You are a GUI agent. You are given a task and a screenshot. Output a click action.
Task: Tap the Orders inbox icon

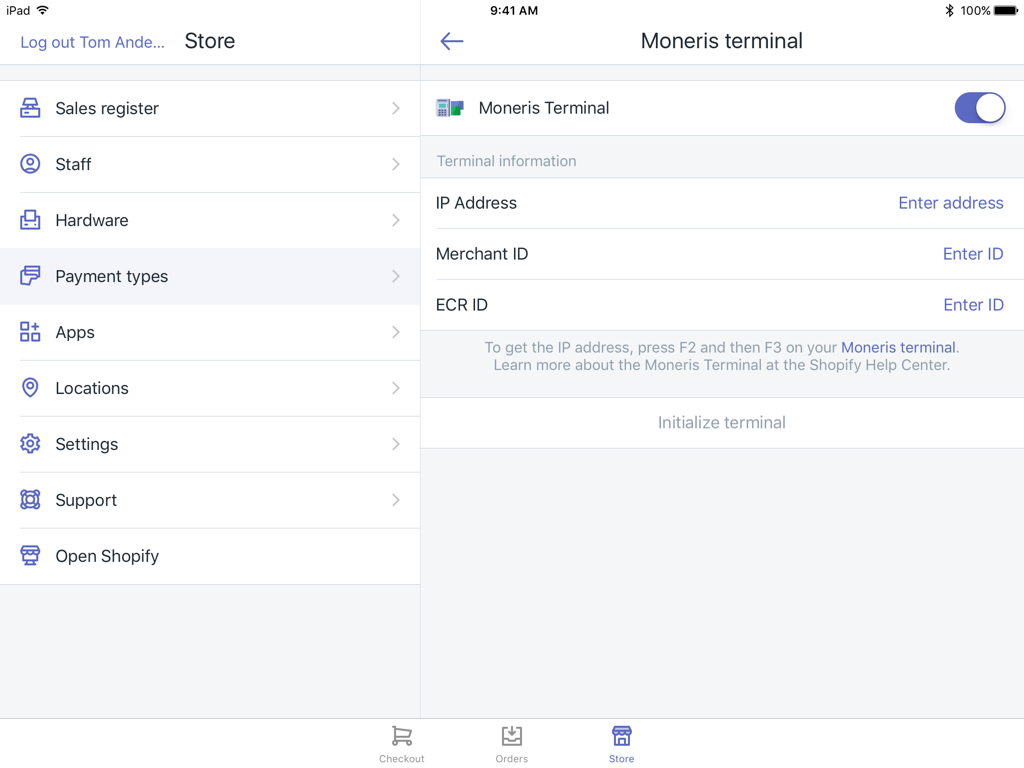click(511, 736)
